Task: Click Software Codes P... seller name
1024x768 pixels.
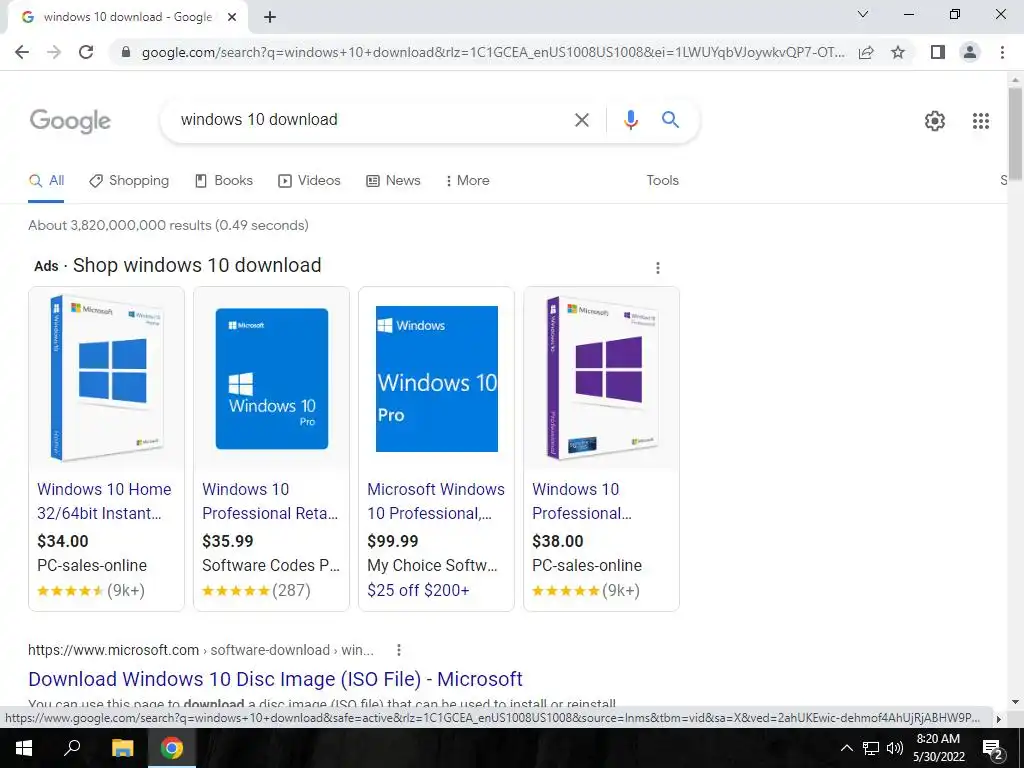Action: click(271, 566)
